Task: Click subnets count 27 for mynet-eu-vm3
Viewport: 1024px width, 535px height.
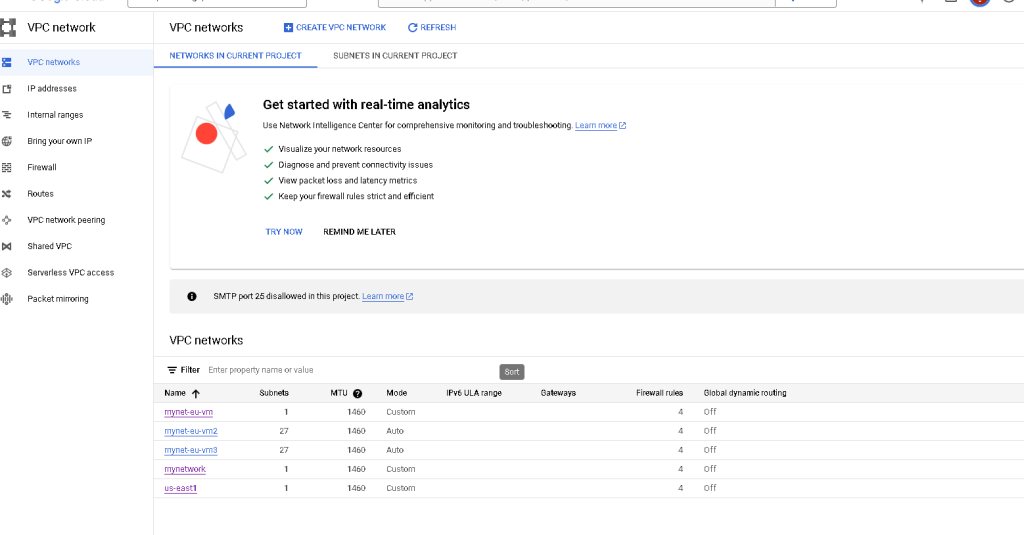Action: (283, 450)
